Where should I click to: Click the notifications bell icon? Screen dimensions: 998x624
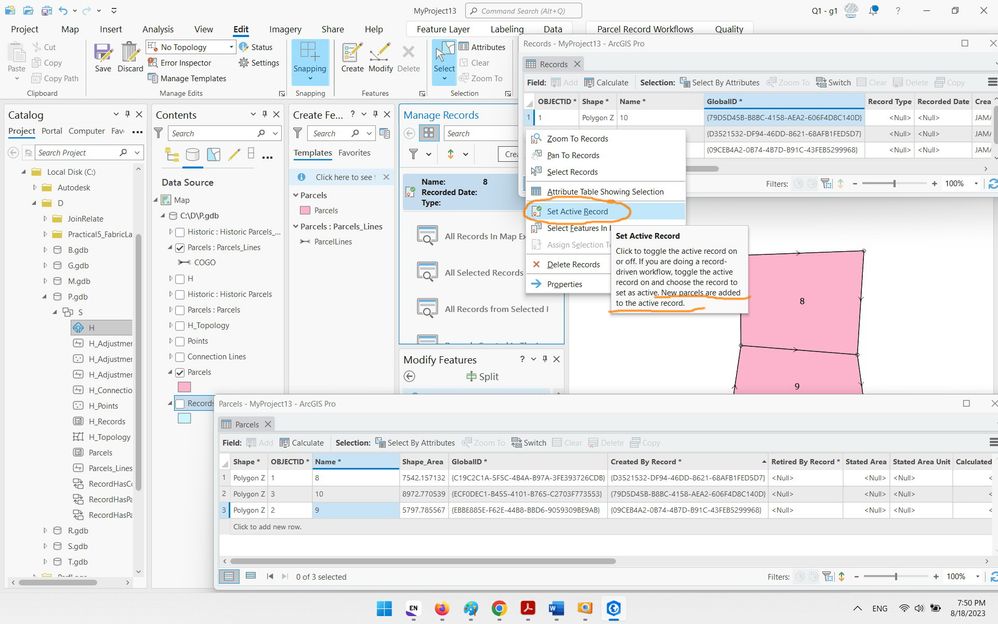(x=874, y=11)
